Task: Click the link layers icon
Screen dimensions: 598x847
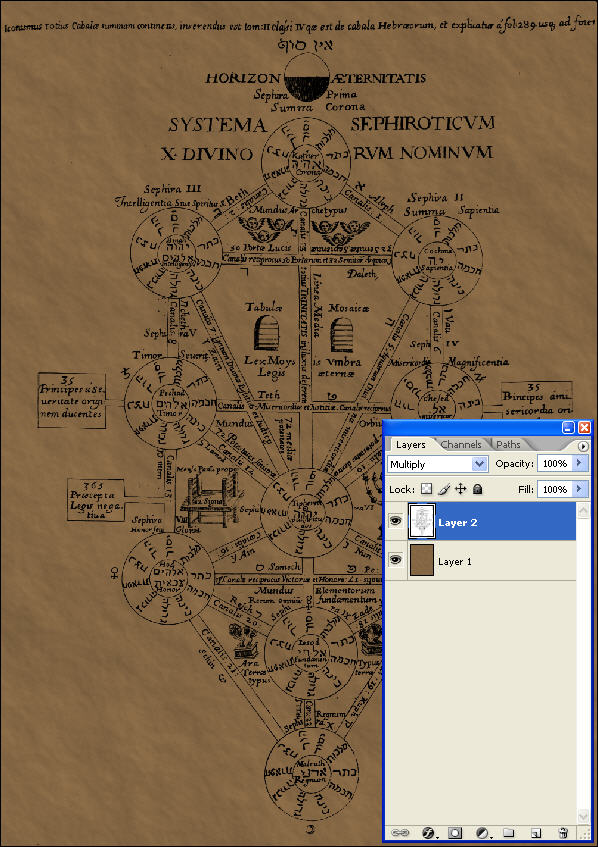Action: (402, 833)
